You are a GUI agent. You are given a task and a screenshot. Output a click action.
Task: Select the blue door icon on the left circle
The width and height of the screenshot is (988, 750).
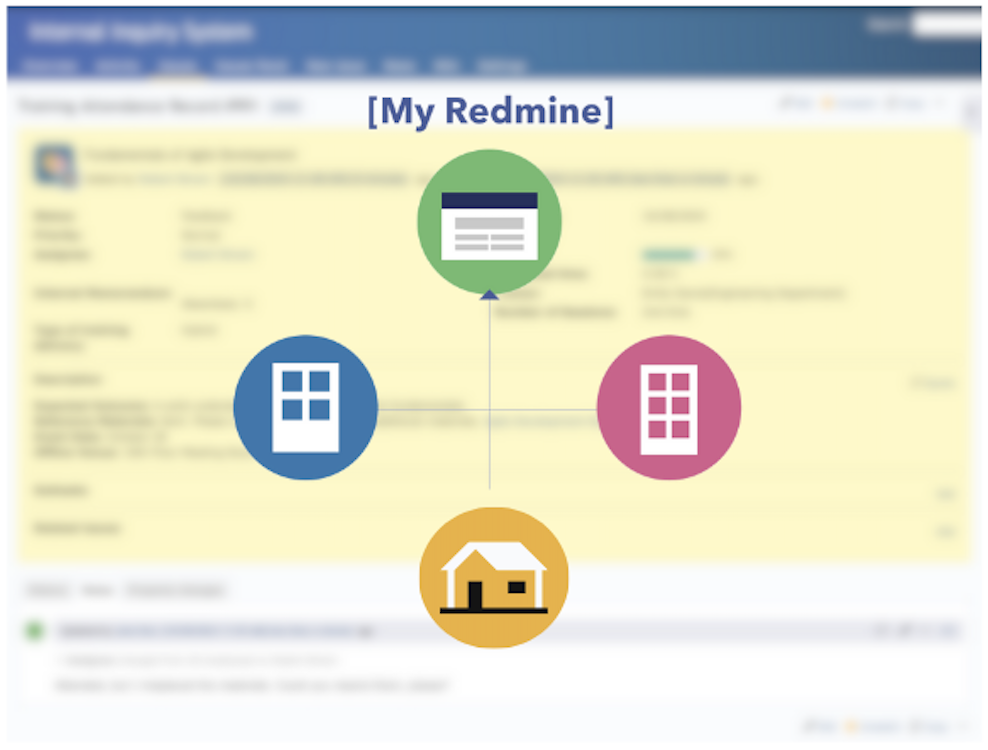[307, 406]
